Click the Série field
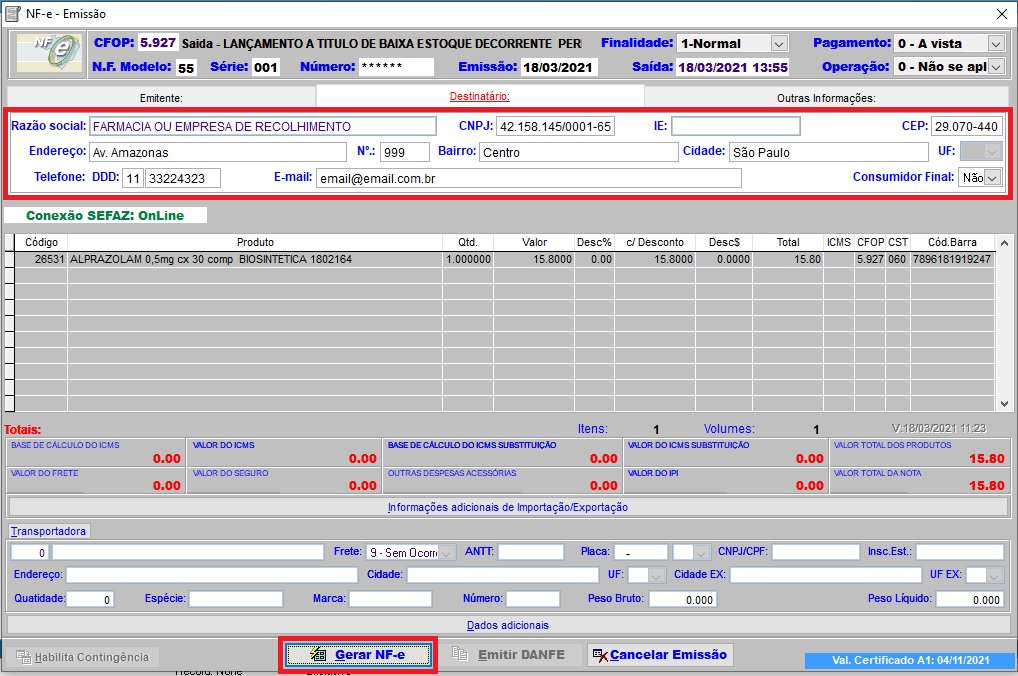 pos(266,67)
